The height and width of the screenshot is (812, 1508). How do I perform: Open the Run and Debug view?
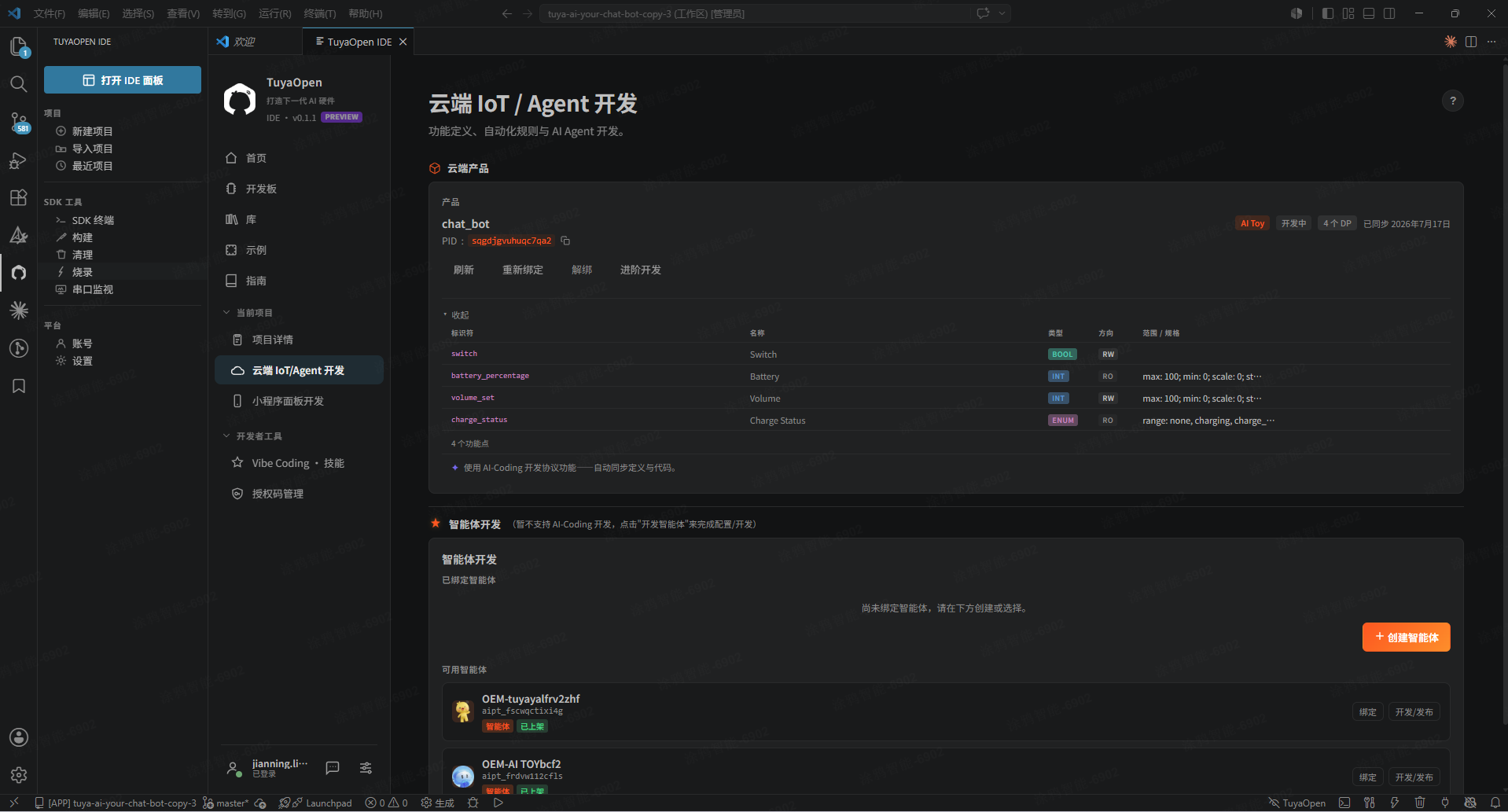coord(19,160)
